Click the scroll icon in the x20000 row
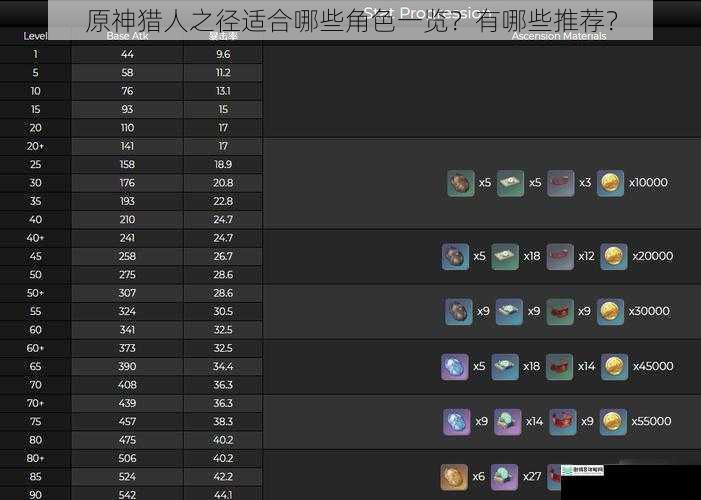701x500 pixels. pyautogui.click(x=505, y=256)
